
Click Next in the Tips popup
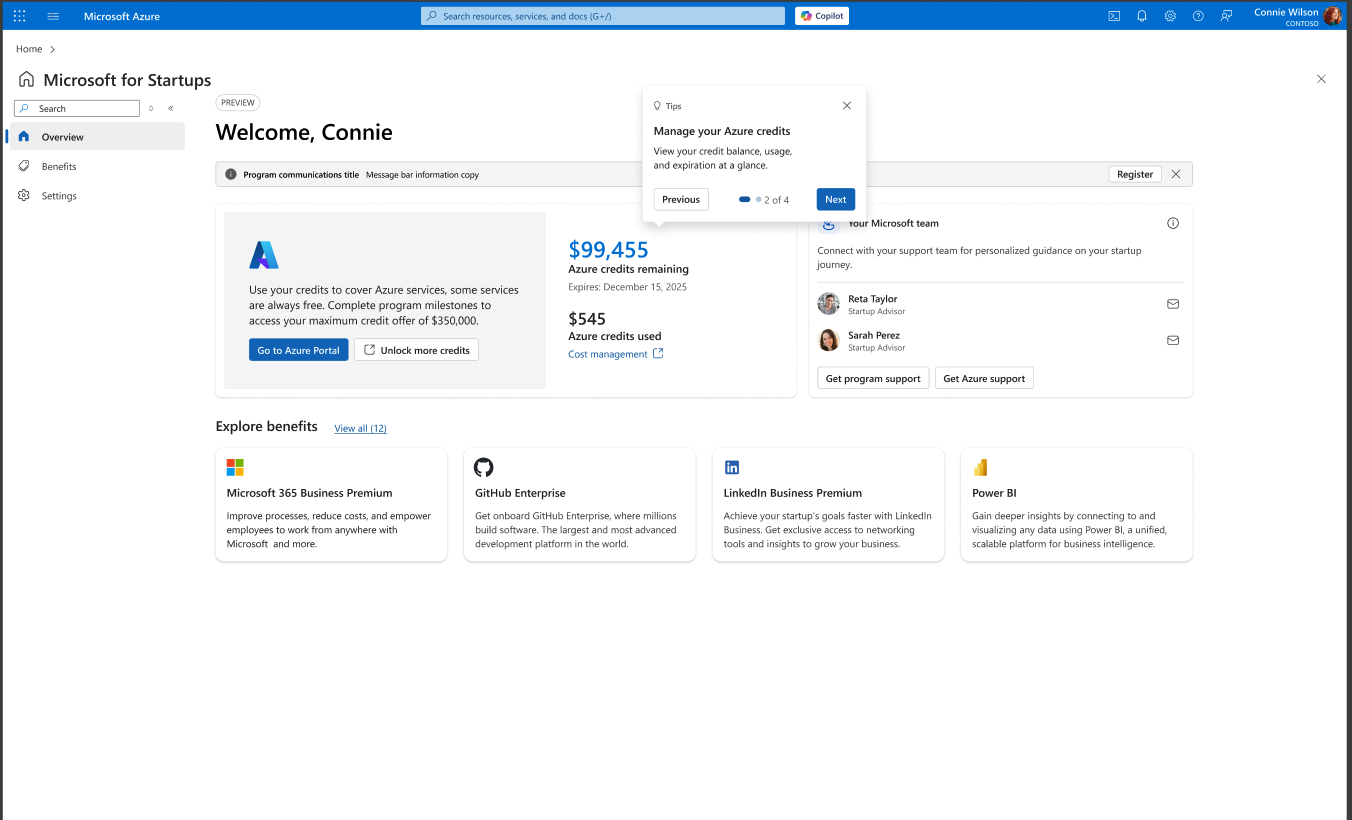[x=836, y=199]
